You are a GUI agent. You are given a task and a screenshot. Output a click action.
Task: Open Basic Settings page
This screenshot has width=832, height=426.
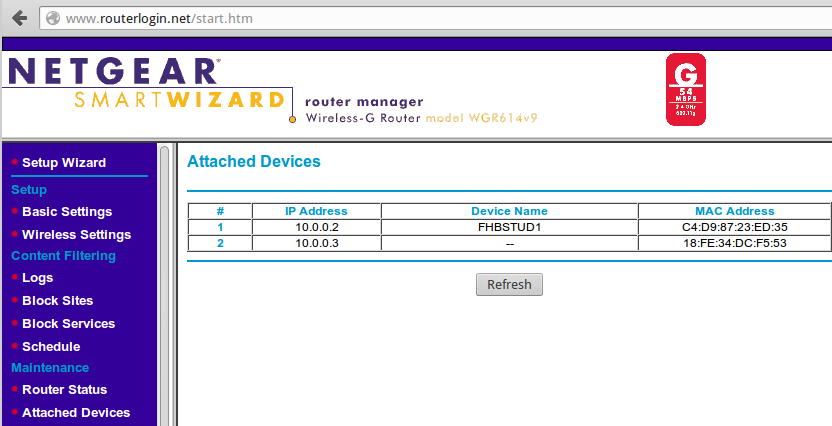[67, 212]
